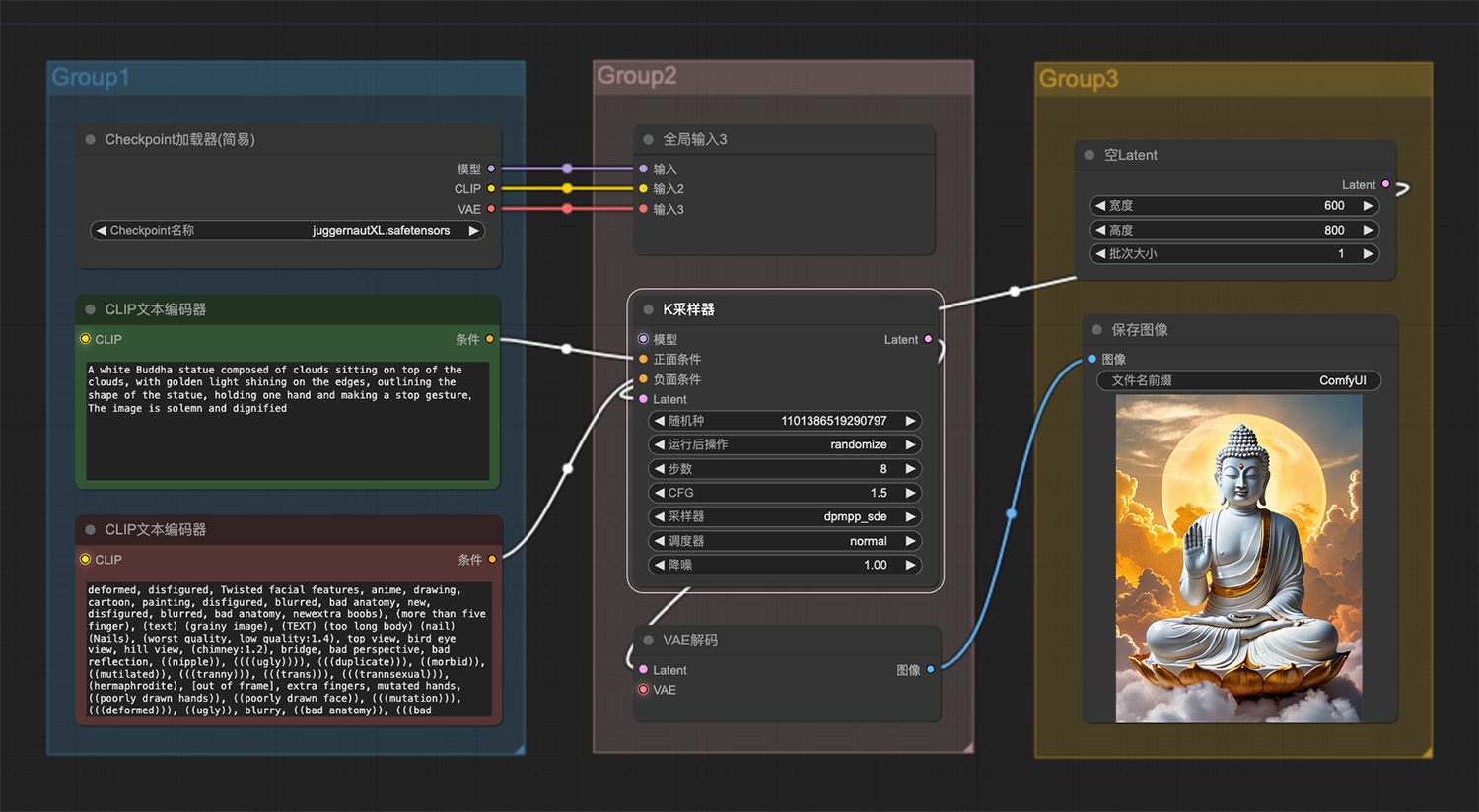
Task: Switch 调度器 to previous option with left arrow
Action: pyautogui.click(x=660, y=541)
